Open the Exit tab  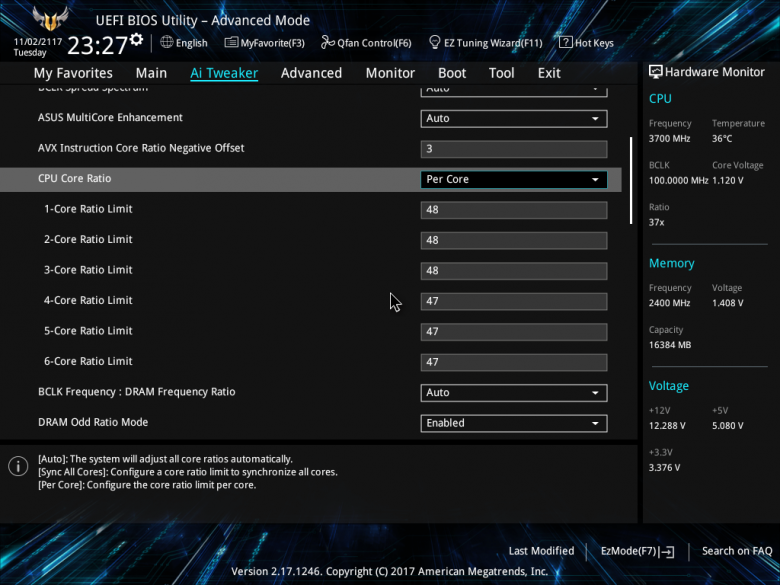point(549,73)
